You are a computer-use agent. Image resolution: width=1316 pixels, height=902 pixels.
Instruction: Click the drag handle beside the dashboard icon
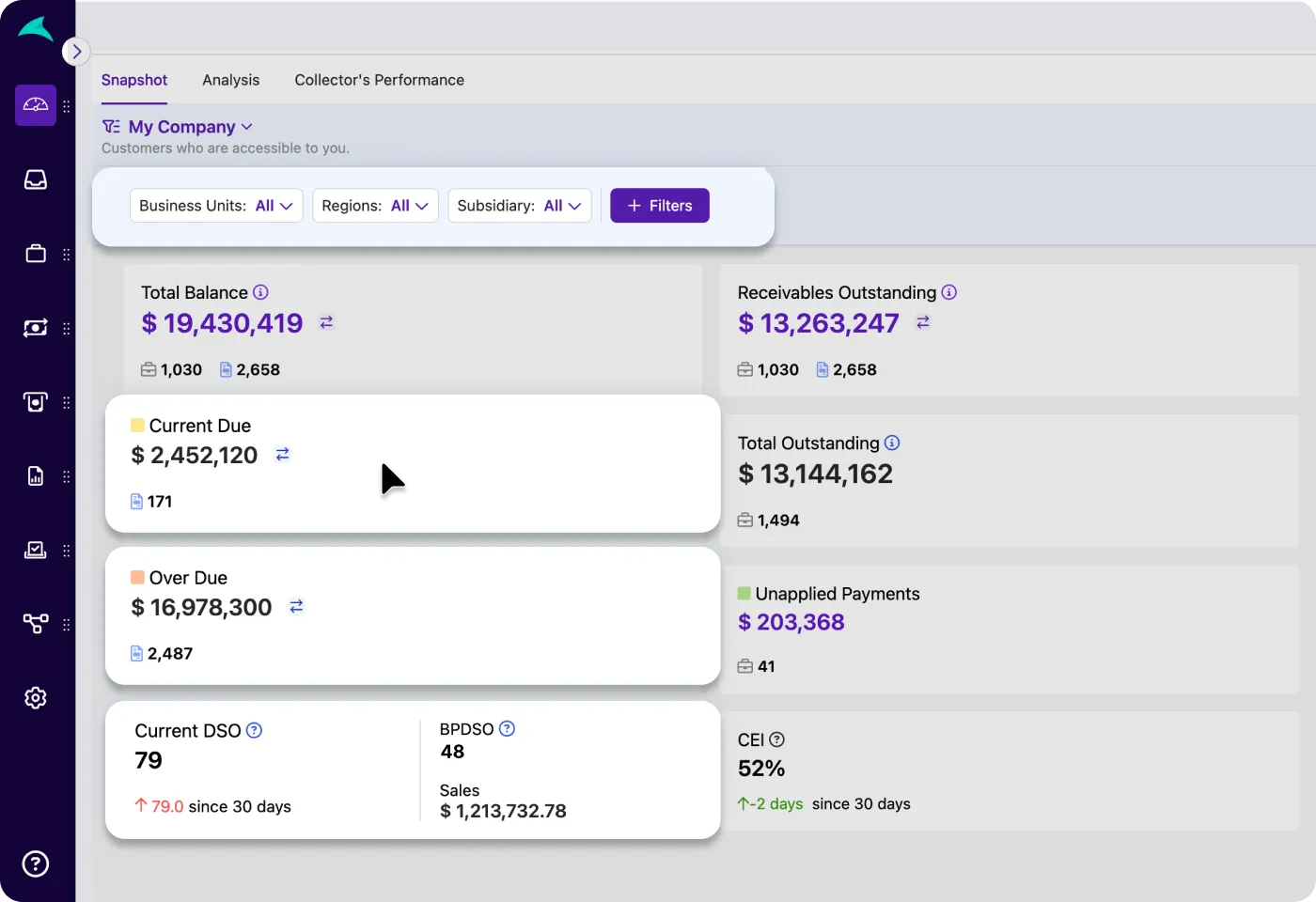point(67,106)
